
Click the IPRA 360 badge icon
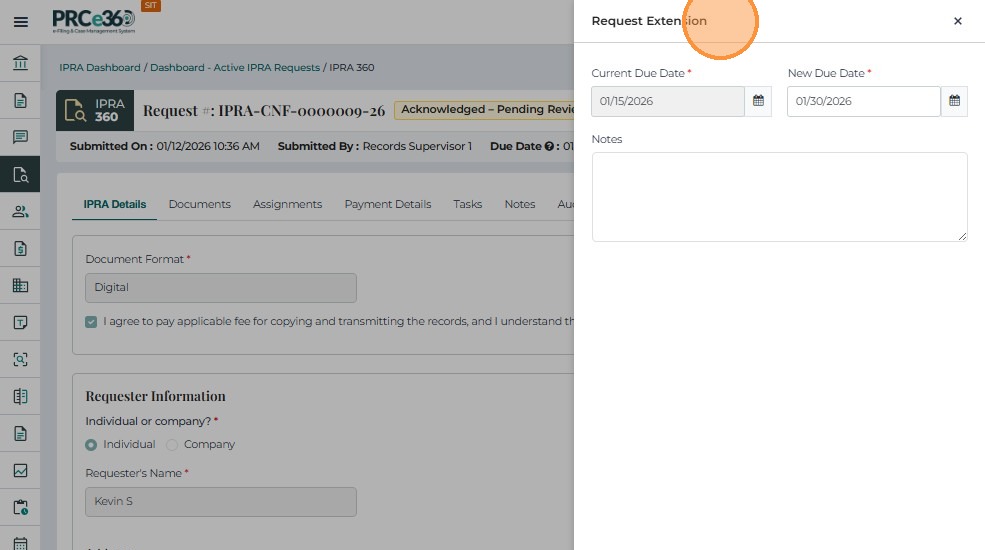pos(95,111)
